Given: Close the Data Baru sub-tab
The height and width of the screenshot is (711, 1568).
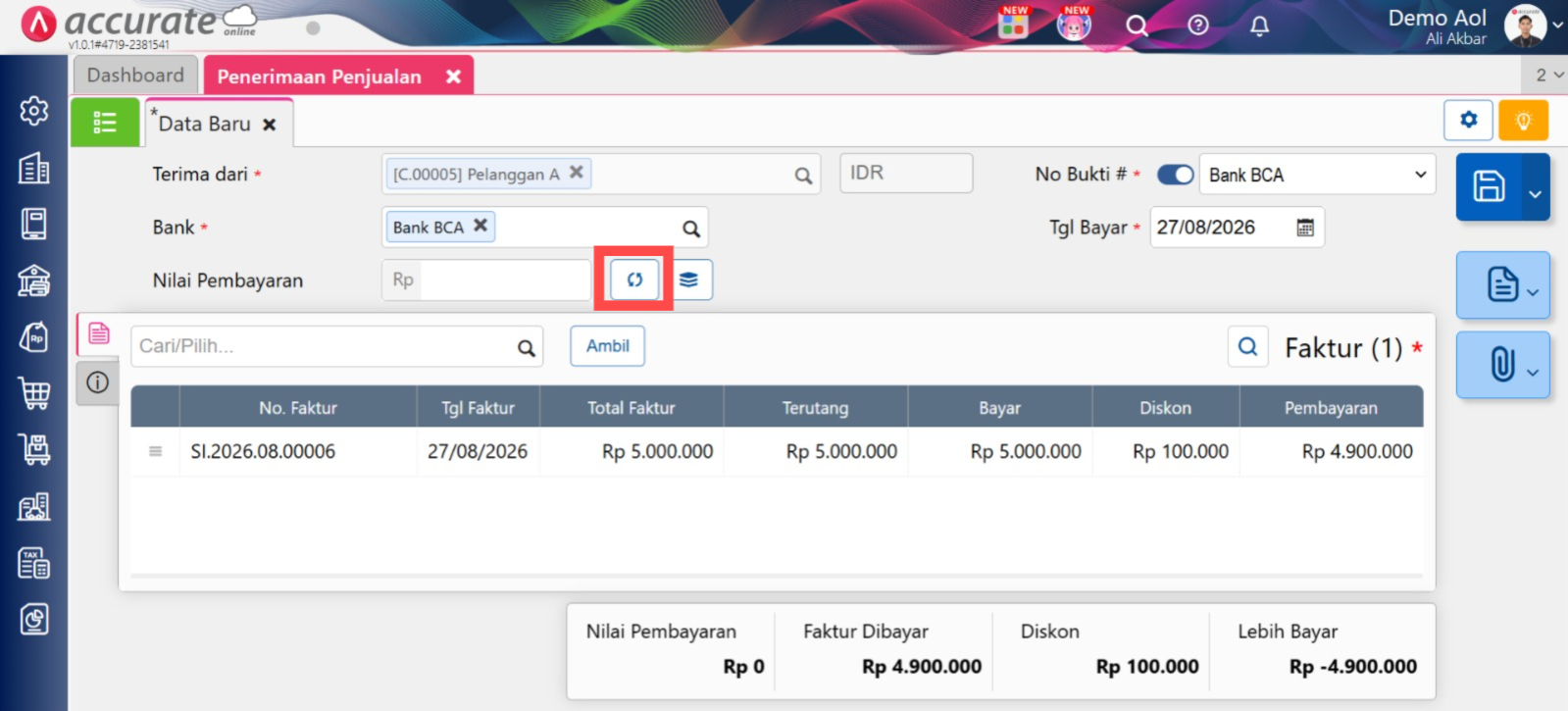Looking at the screenshot, I should tap(269, 125).
